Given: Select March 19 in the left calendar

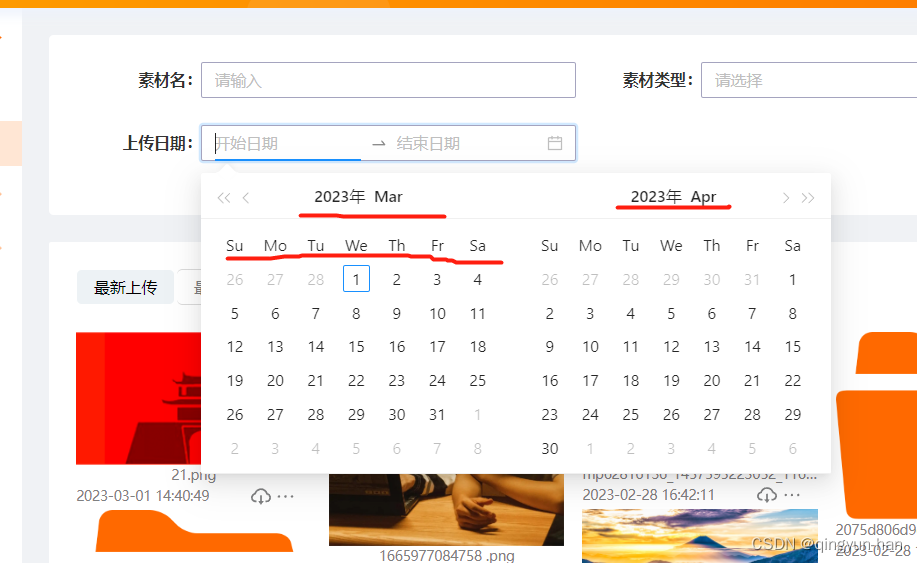Looking at the screenshot, I should [235, 381].
